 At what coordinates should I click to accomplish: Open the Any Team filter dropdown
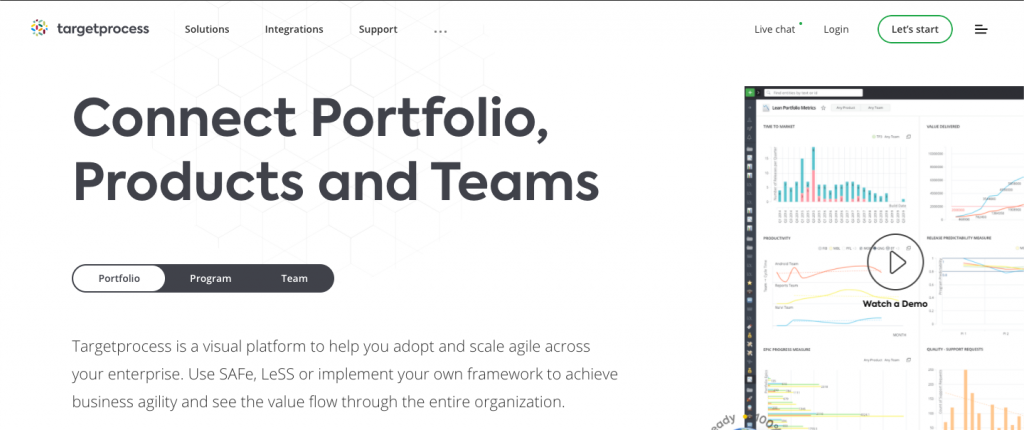click(x=875, y=108)
